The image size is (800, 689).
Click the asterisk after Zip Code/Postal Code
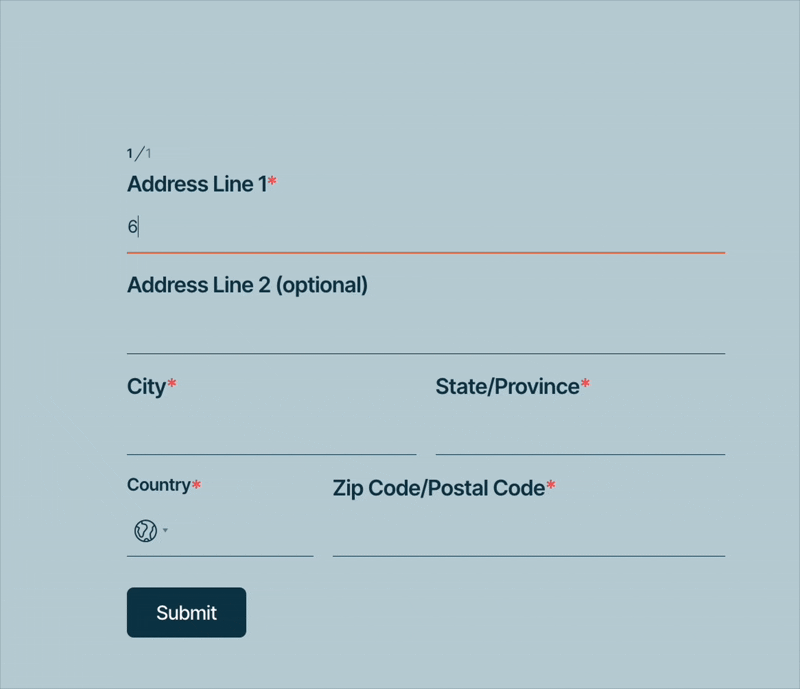pyautogui.click(x=550, y=487)
